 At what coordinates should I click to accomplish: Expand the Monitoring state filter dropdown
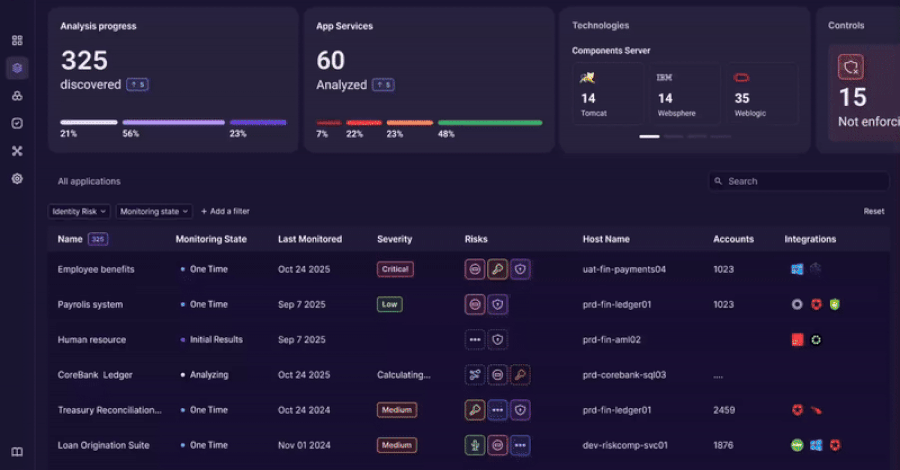[154, 212]
